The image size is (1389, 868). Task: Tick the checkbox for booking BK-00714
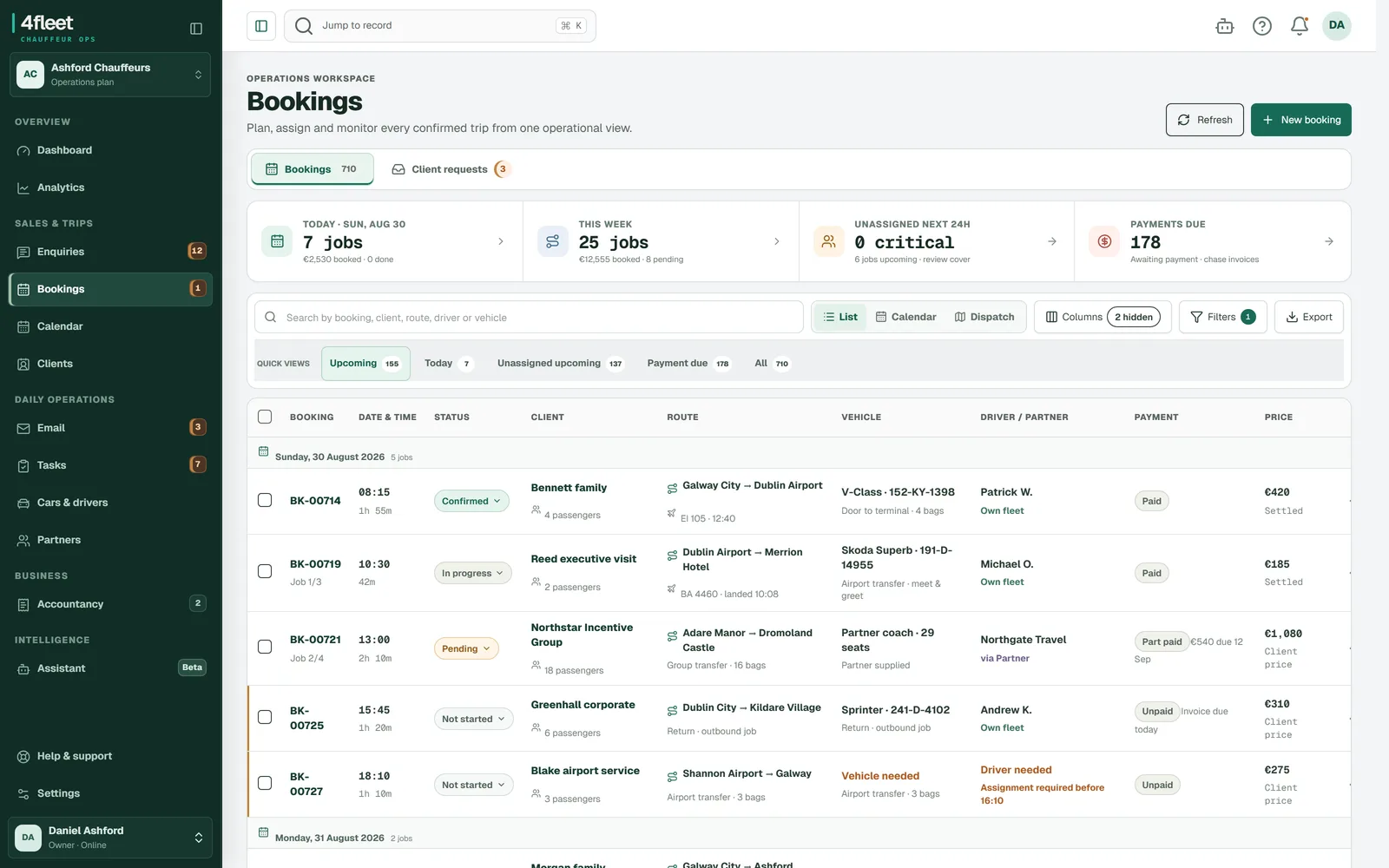tap(265, 500)
